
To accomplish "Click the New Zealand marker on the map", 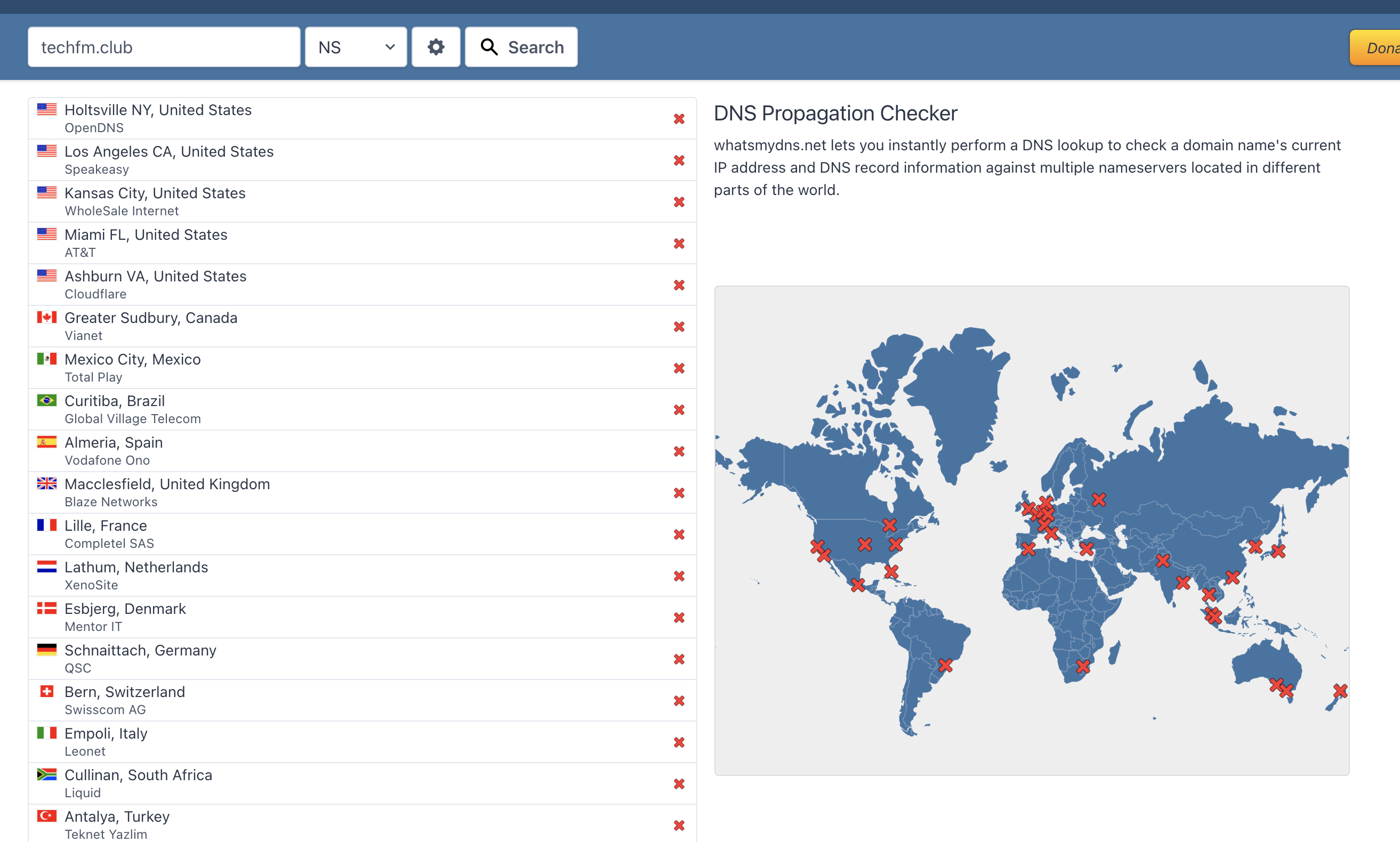I will coord(1340,691).
